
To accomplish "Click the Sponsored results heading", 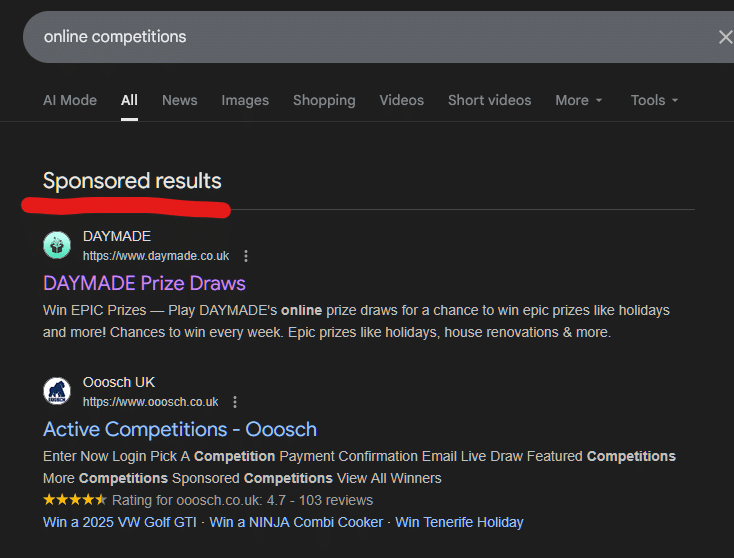I will [x=132, y=181].
